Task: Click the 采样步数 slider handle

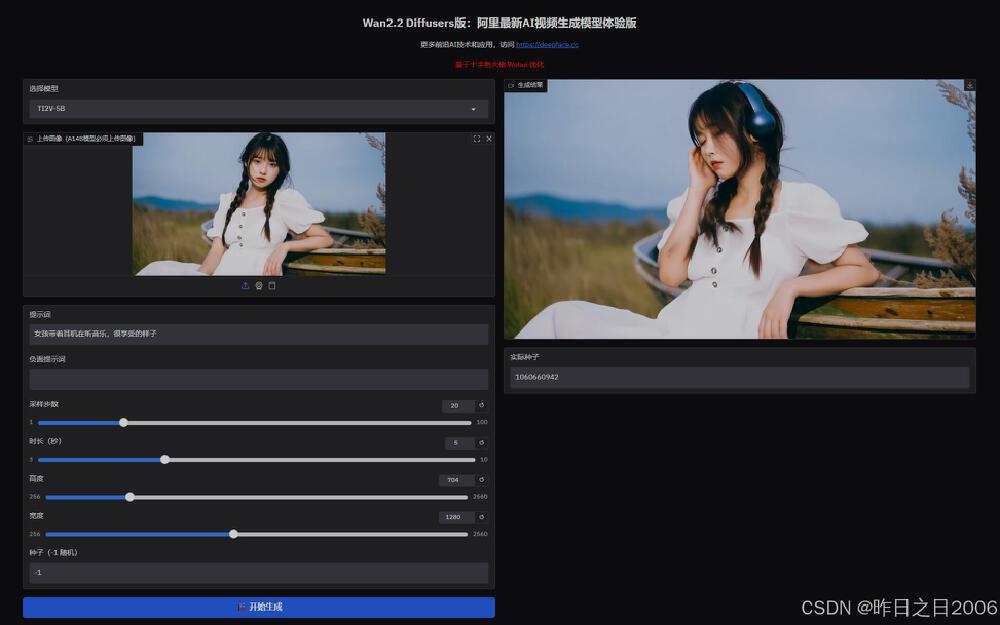Action: pyautogui.click(x=123, y=422)
